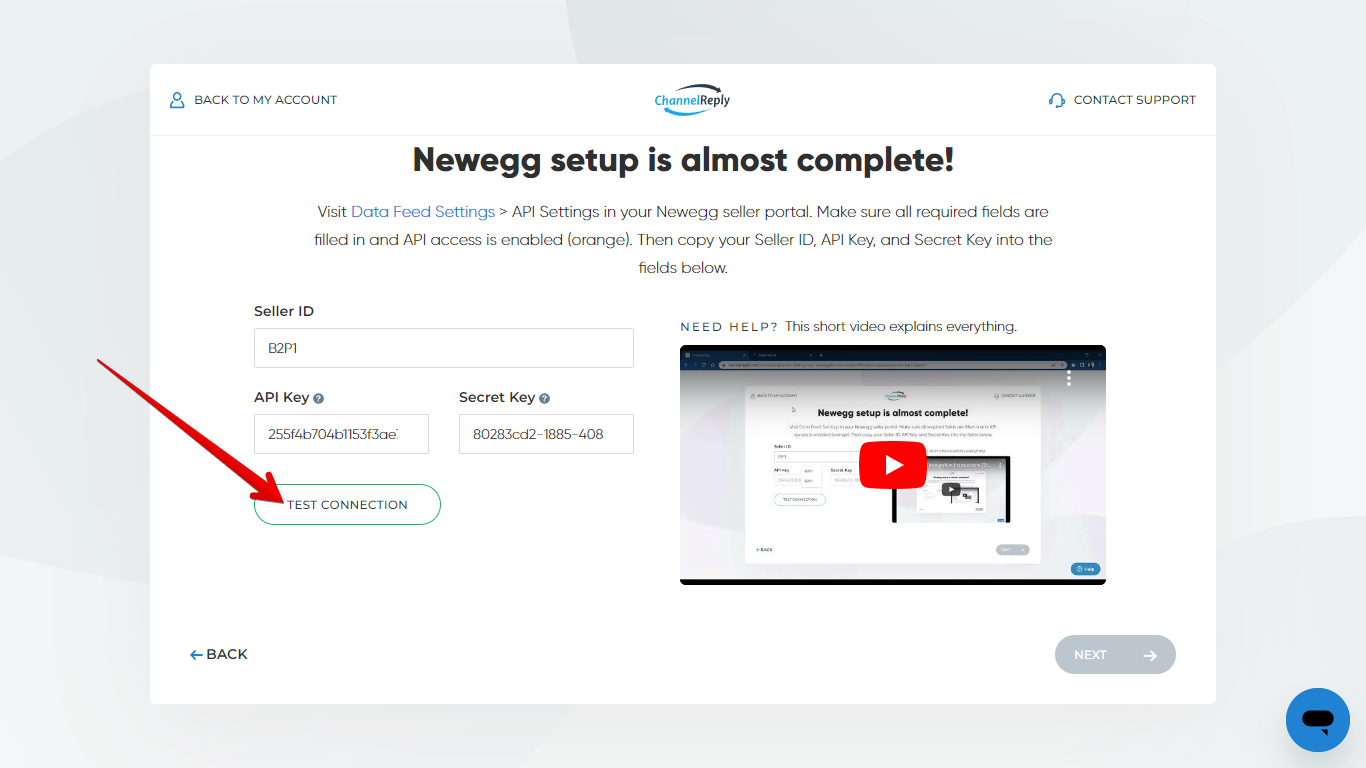This screenshot has width=1366, height=768.
Task: Open the video's three-dot options menu
Action: [1069, 378]
